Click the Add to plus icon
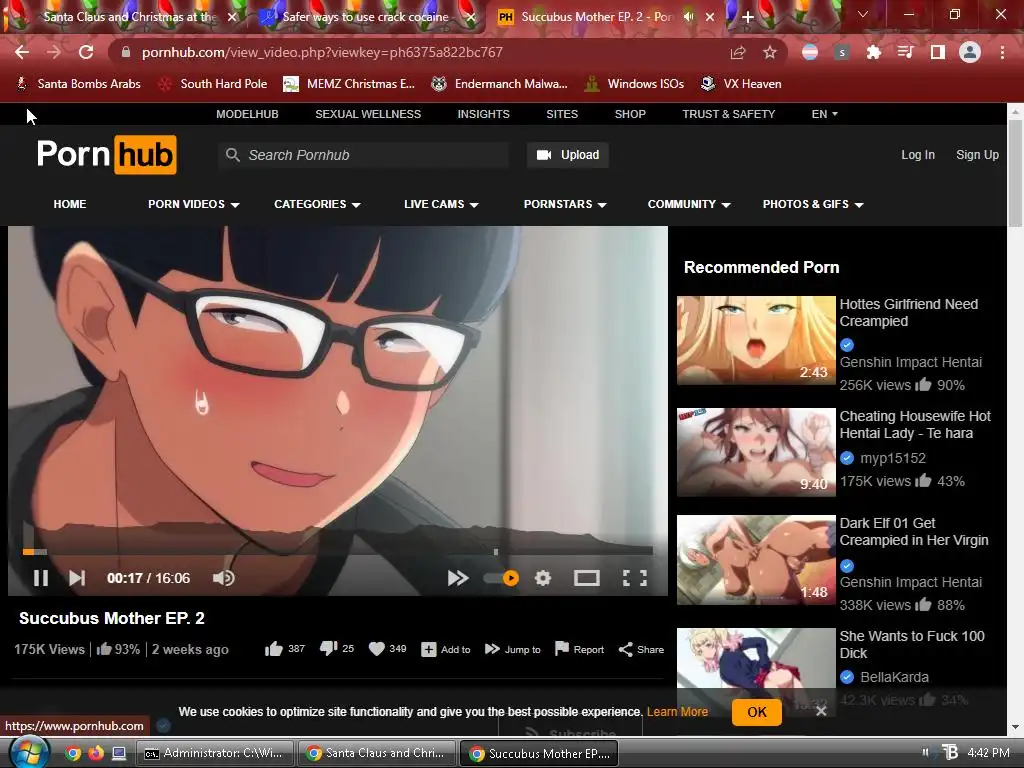The width and height of the screenshot is (1024, 768). (428, 649)
